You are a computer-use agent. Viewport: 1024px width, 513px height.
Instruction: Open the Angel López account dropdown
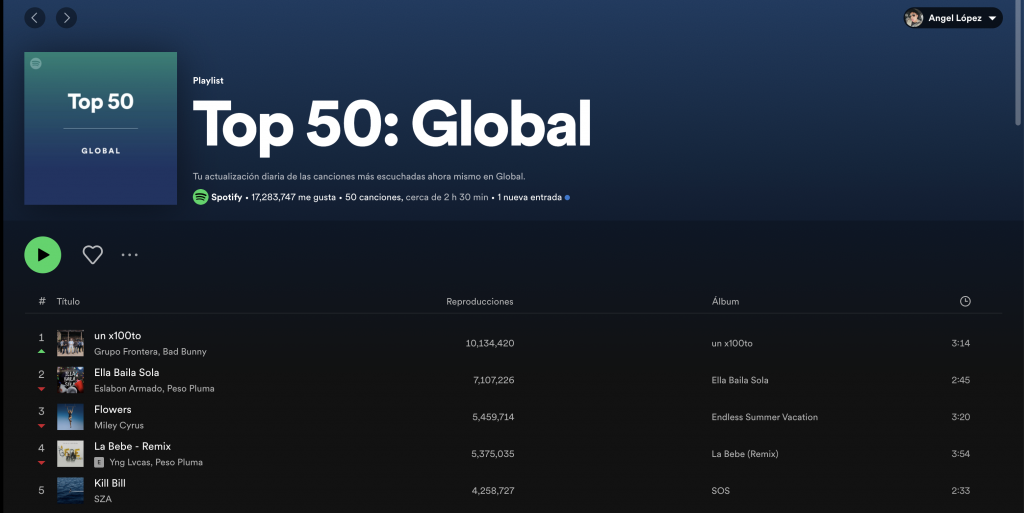tap(952, 18)
